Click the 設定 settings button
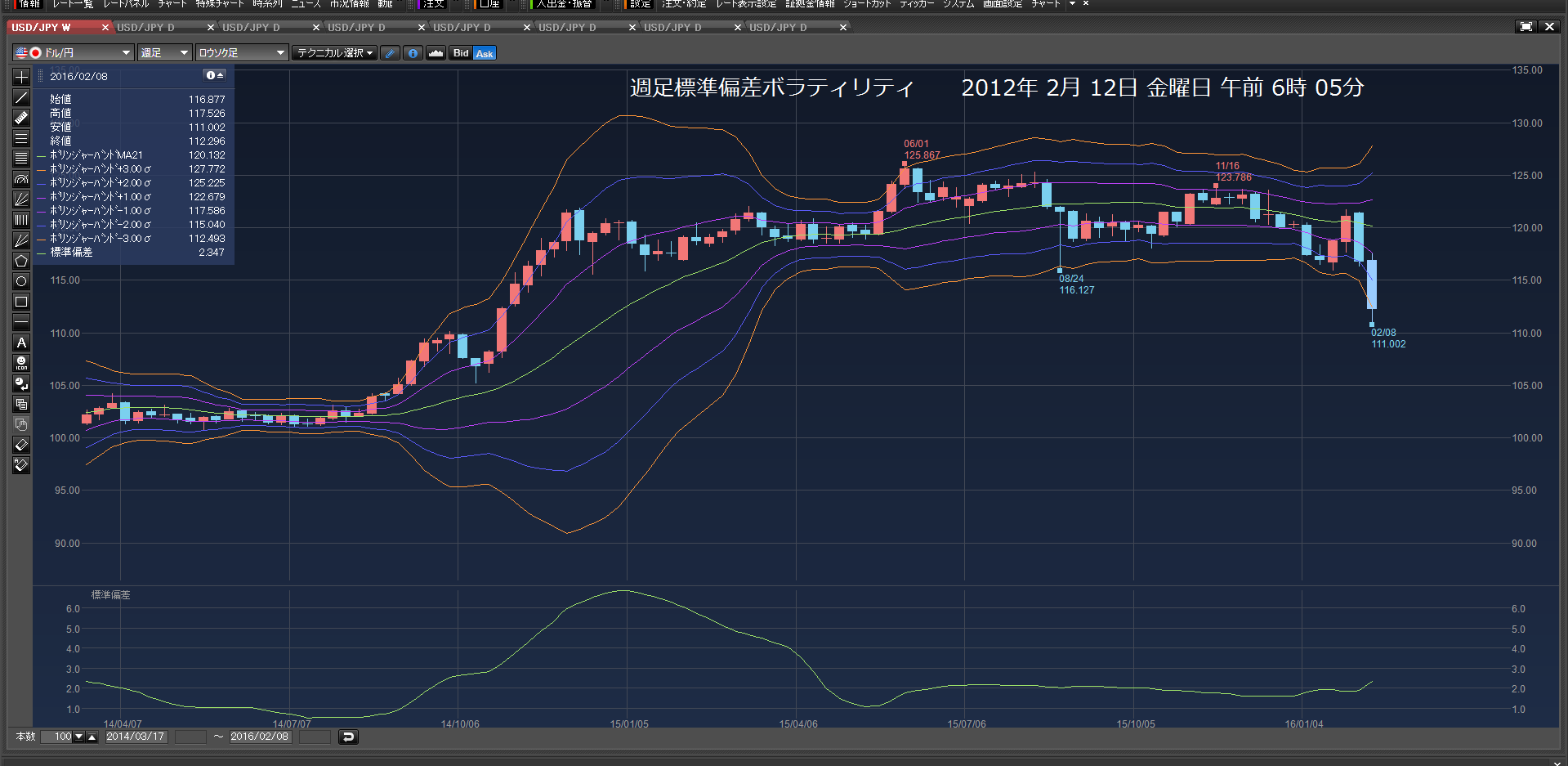The height and width of the screenshot is (766, 1568). pyautogui.click(x=640, y=4)
